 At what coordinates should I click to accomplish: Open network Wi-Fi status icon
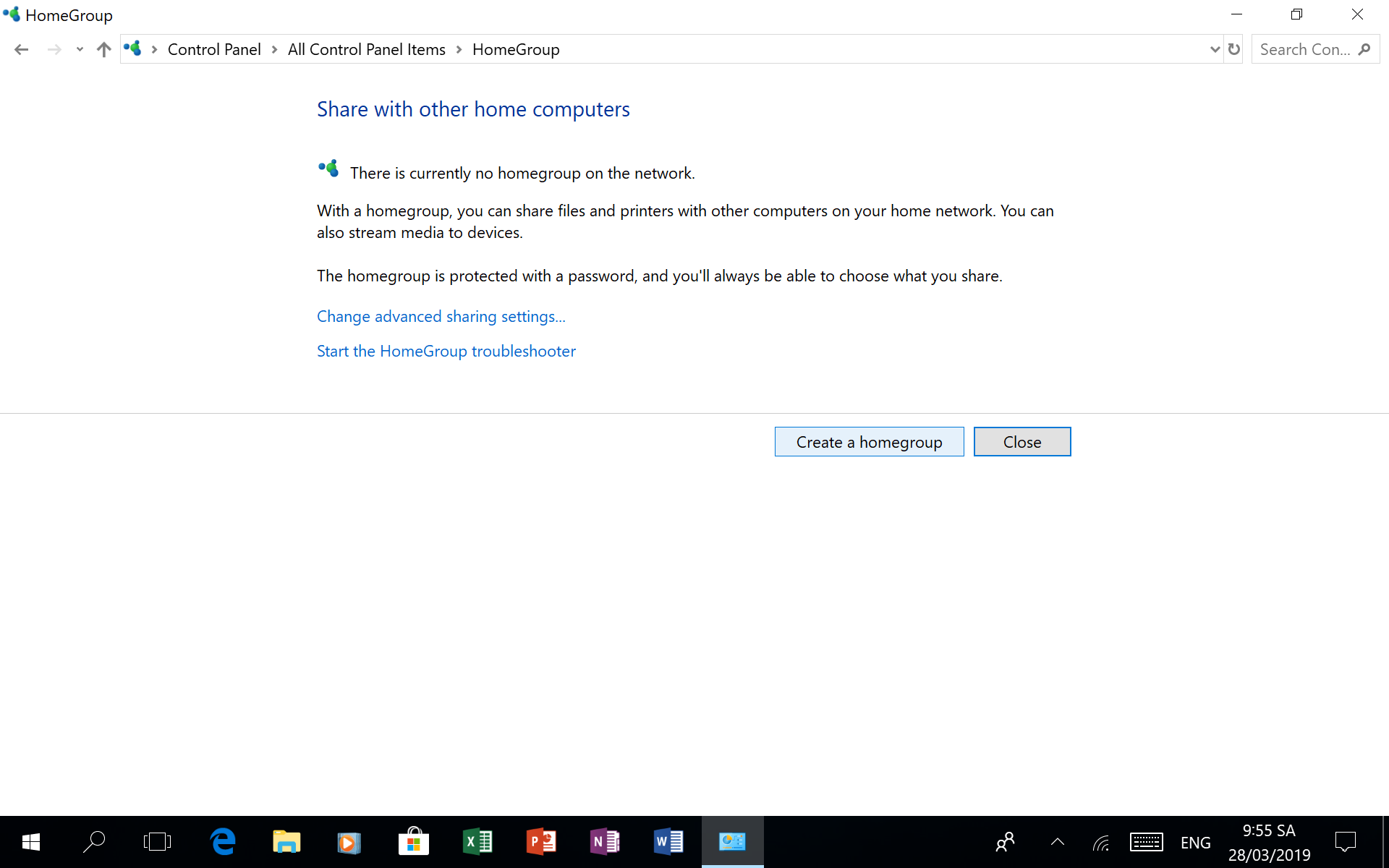click(1101, 843)
